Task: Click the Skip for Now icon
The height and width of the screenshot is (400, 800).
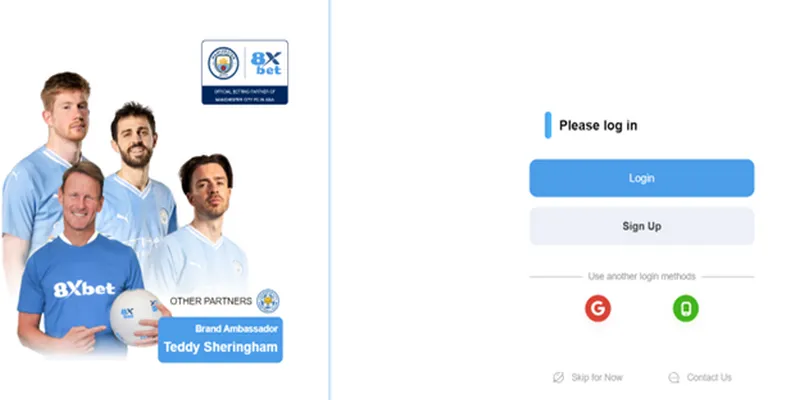Action: [558, 377]
